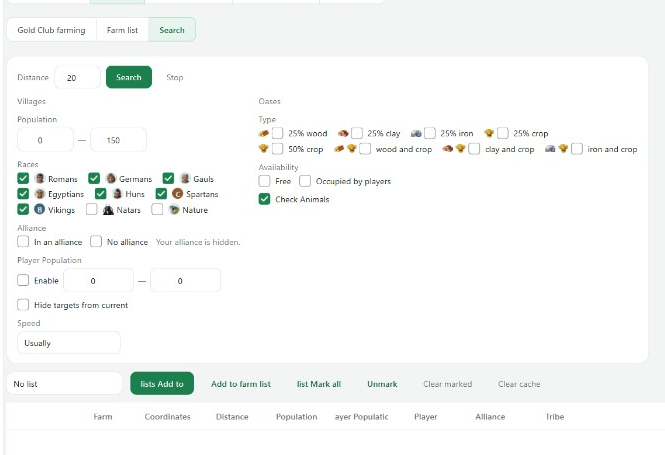Screen dimensions: 665x455
Task: Enable the No alliance filter
Action: tap(96, 241)
